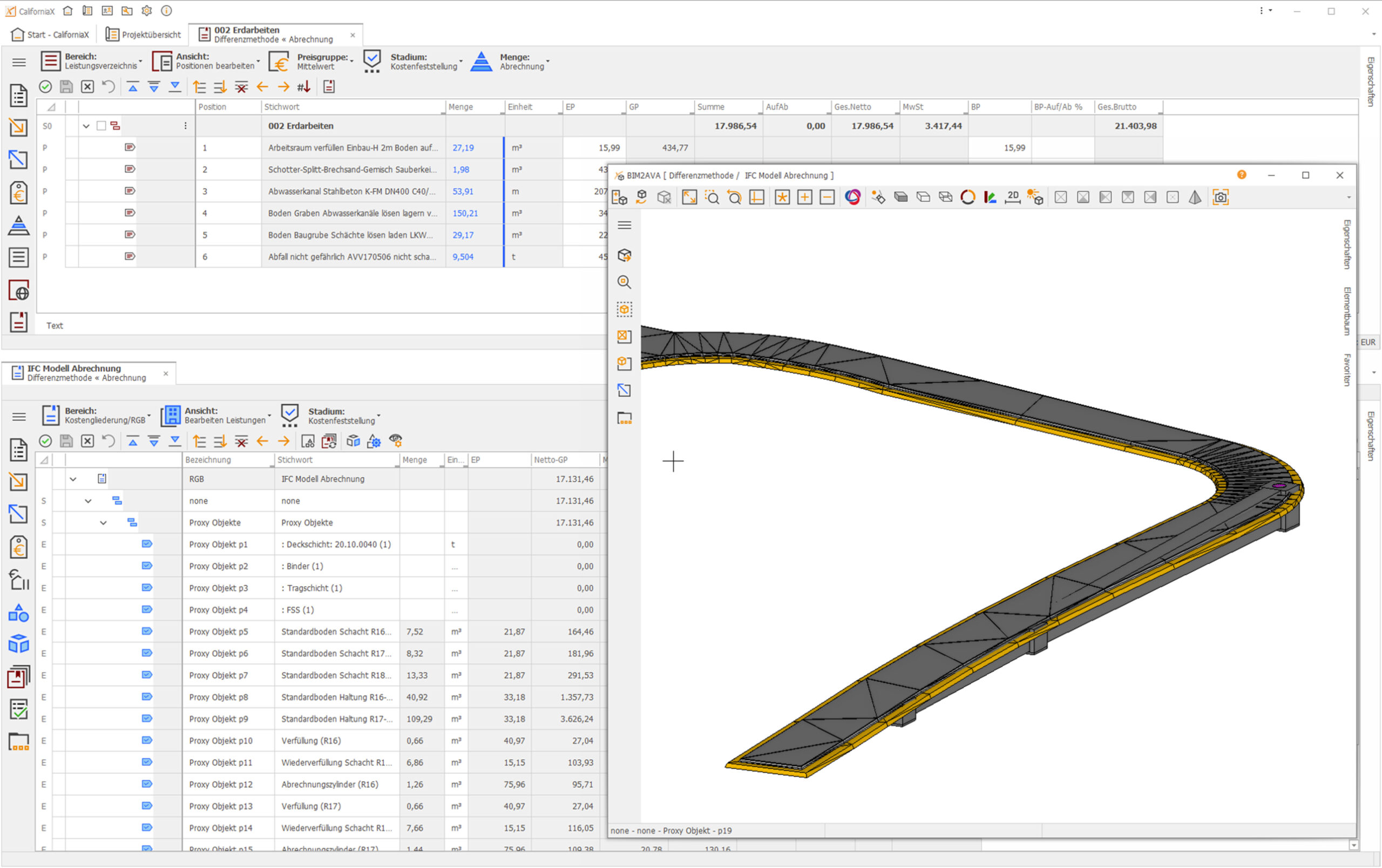Check the checkbox in 002 Erdarbeiten row
The image size is (1382, 868).
point(101,126)
